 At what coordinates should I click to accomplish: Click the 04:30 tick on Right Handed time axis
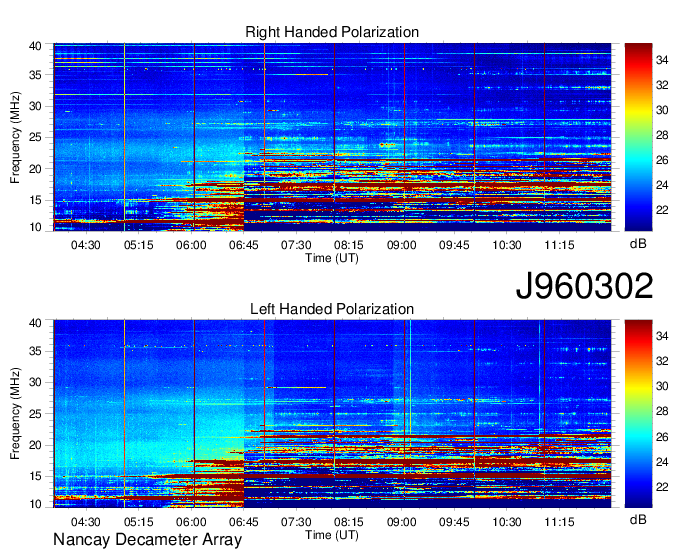[86, 245]
